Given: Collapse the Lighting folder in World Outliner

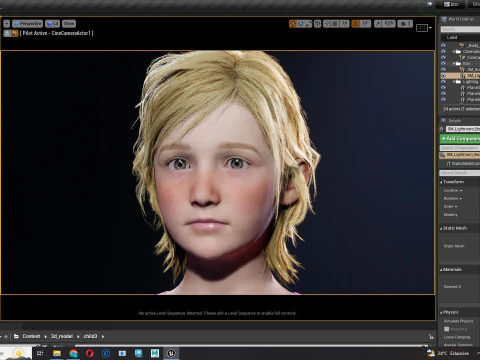Looking at the screenshot, I should pyautogui.click(x=454, y=82).
